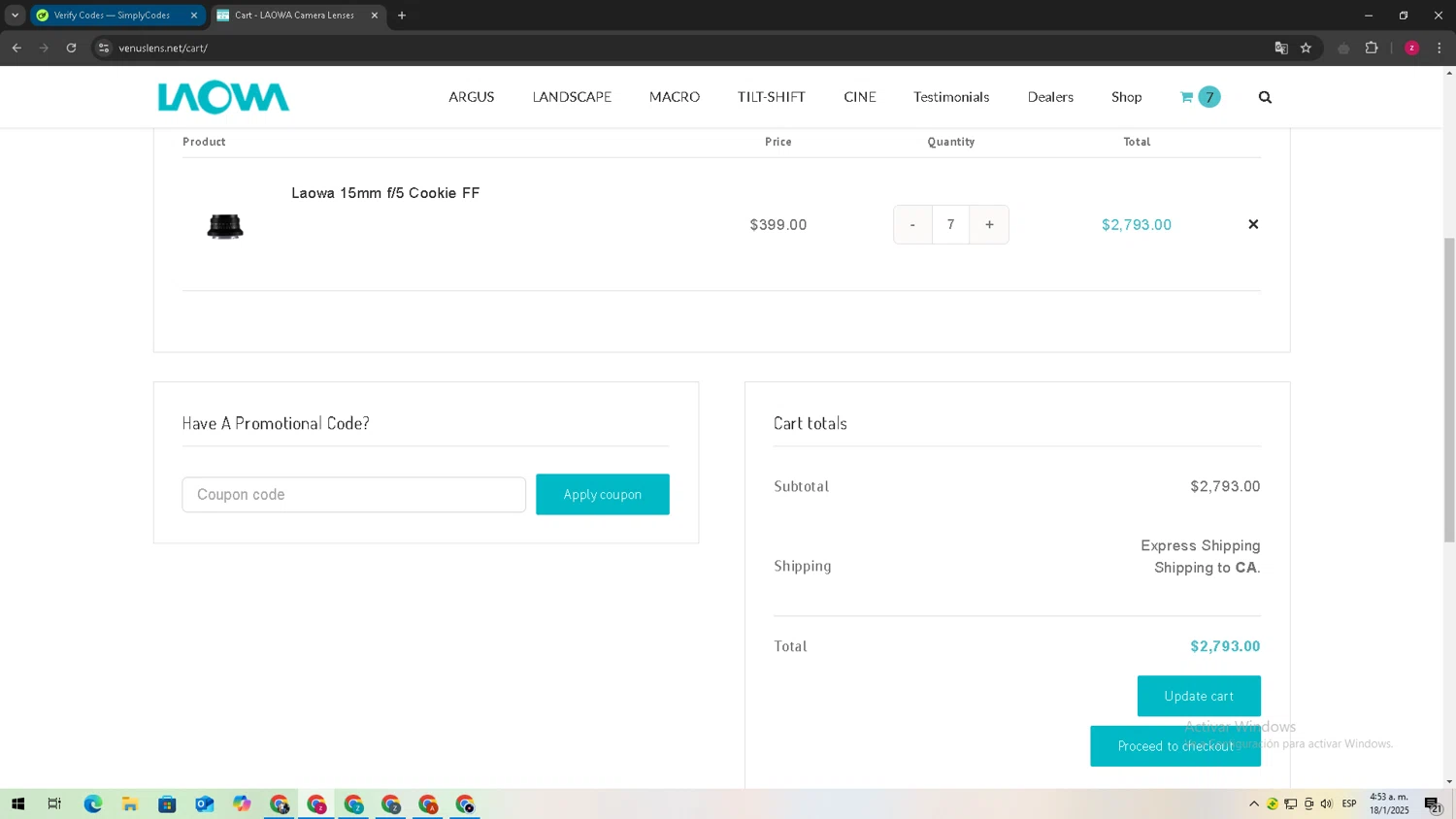Open the clock showing 4:53 a. m.
Image resolution: width=1456 pixels, height=819 pixels.
click(1389, 804)
